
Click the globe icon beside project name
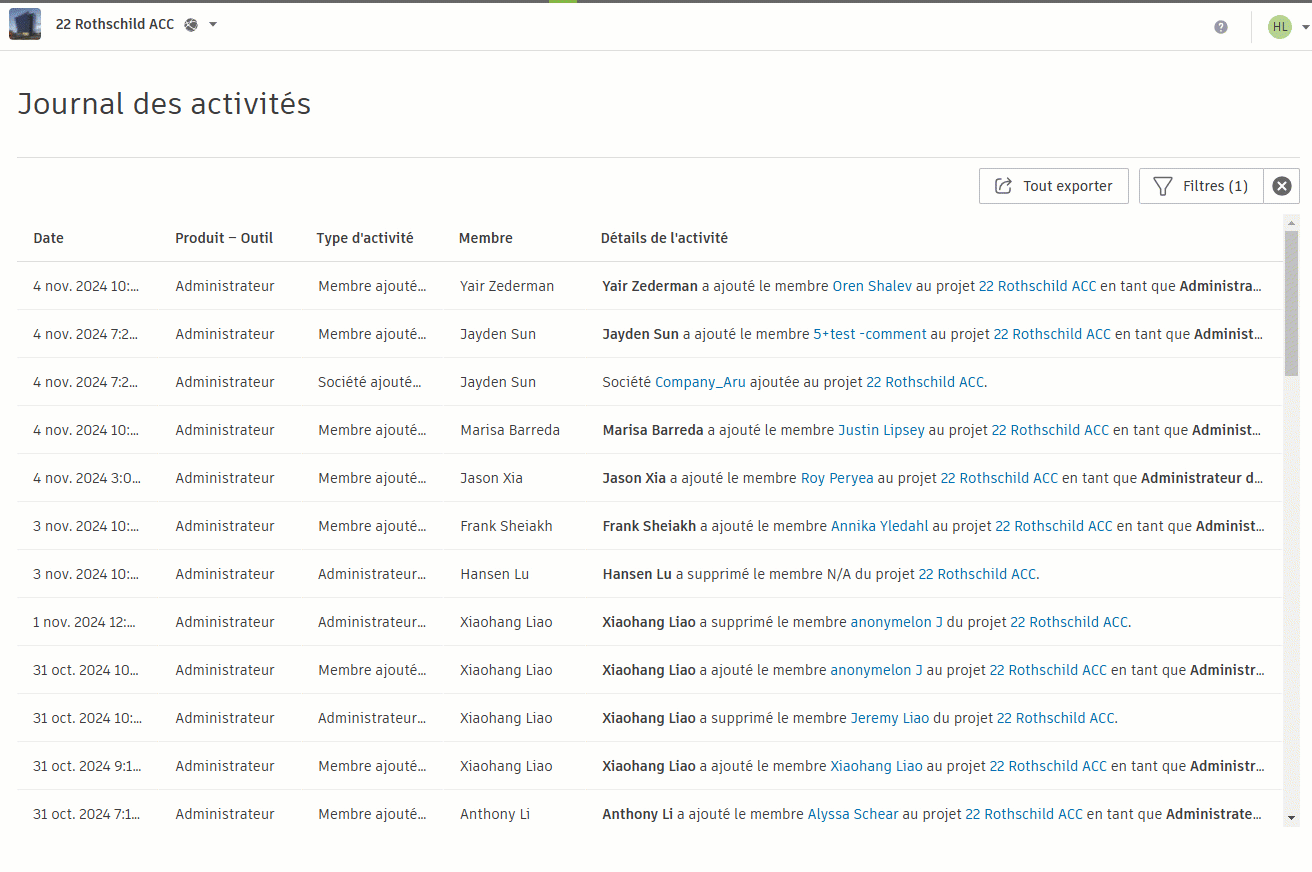[x=191, y=25]
